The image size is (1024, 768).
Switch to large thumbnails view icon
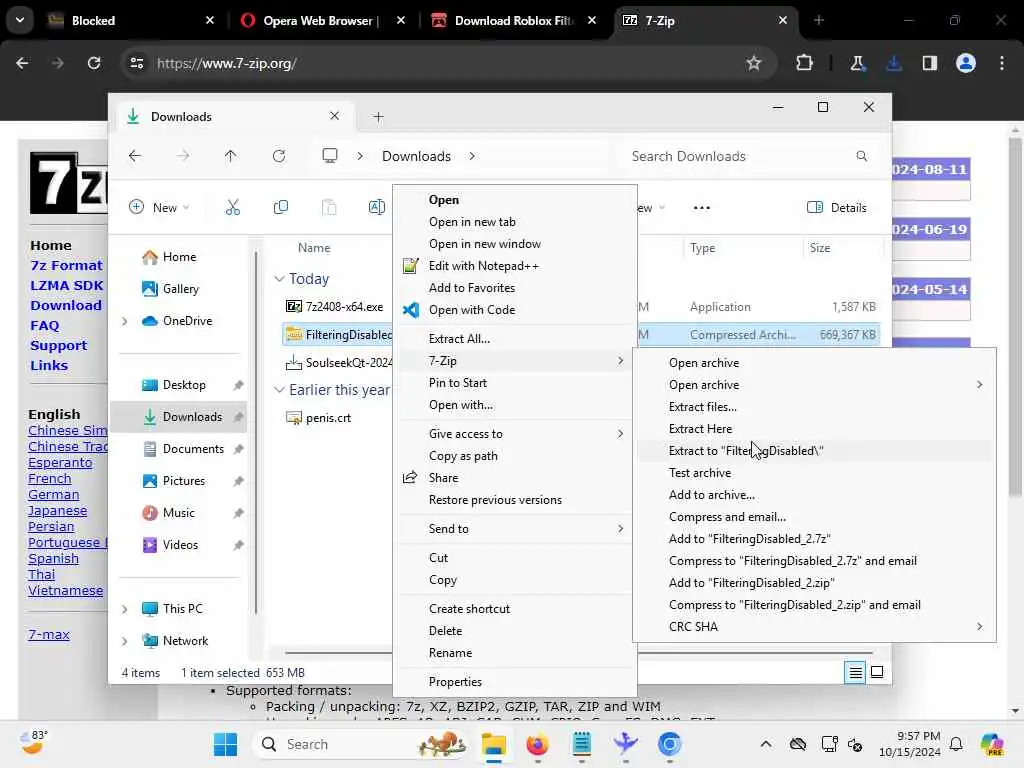pos(877,672)
